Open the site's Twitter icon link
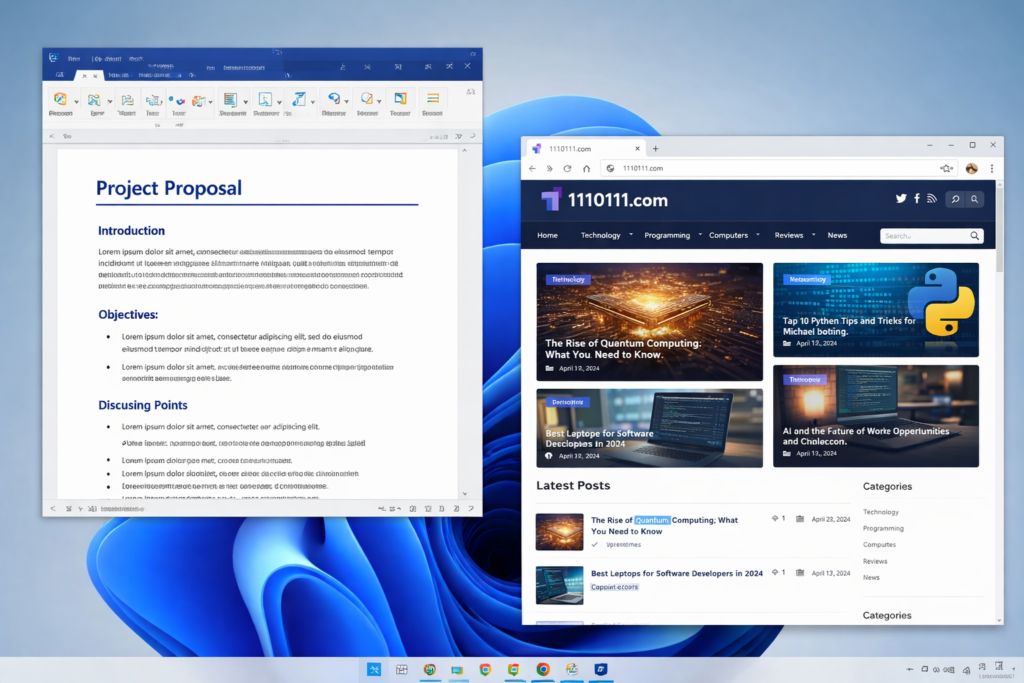Viewport: 1024px width, 683px height. [900, 199]
